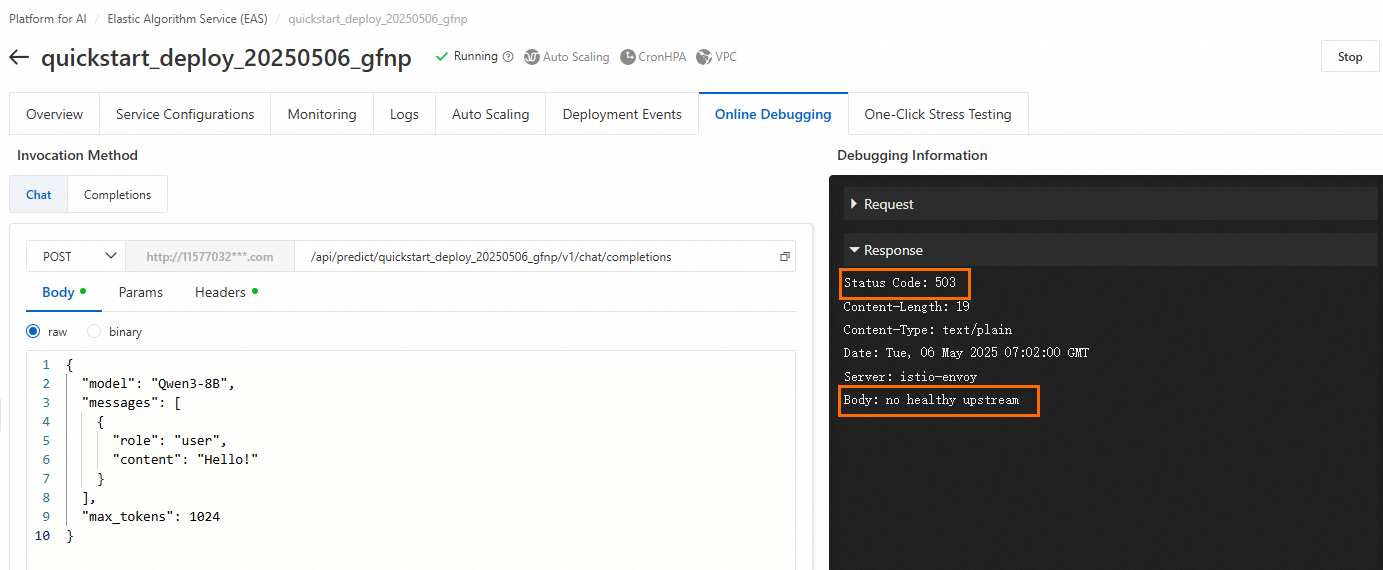This screenshot has width=1383, height=570.
Task: Click the help icon next to Running
Action: click(x=508, y=57)
